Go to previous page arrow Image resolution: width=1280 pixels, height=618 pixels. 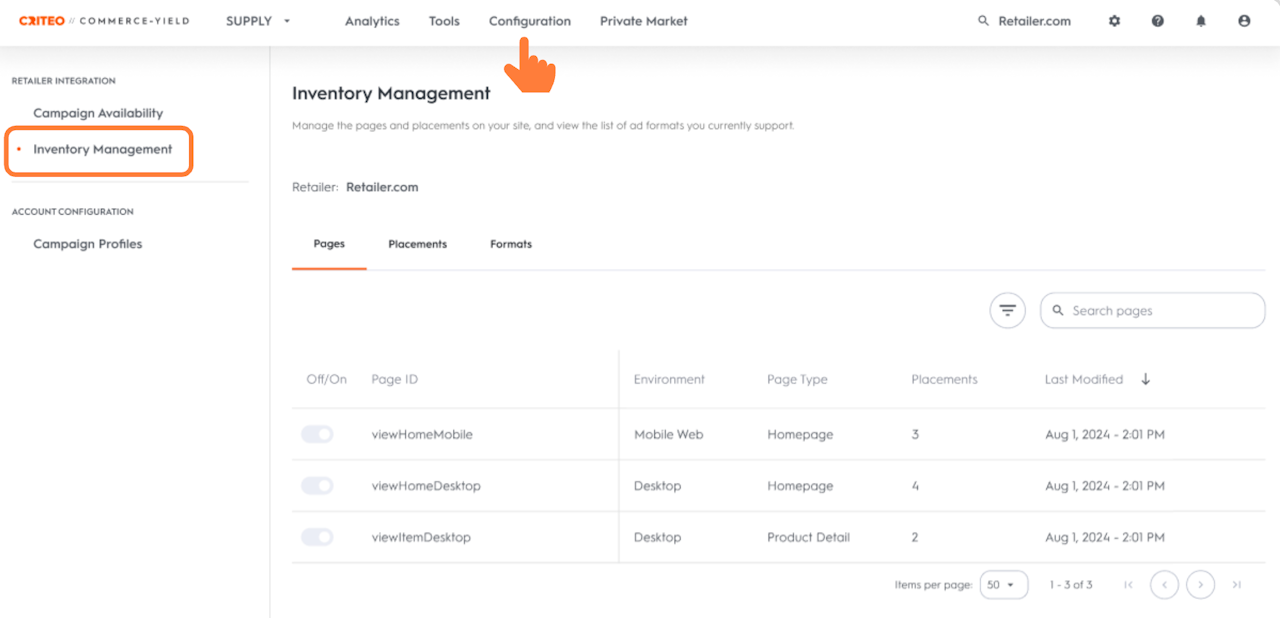1164,585
